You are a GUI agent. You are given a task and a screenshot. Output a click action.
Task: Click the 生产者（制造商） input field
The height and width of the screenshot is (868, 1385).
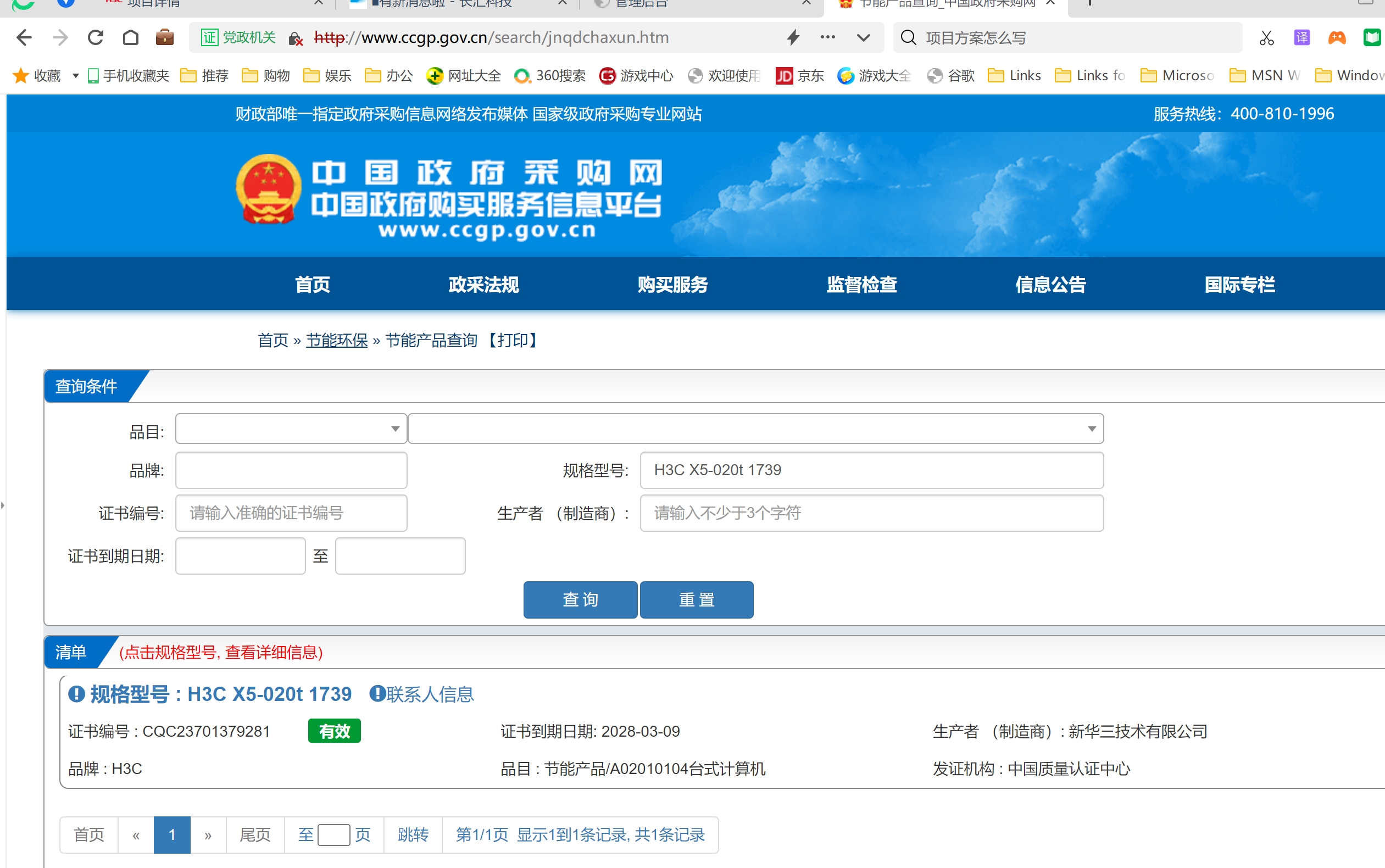(x=871, y=513)
